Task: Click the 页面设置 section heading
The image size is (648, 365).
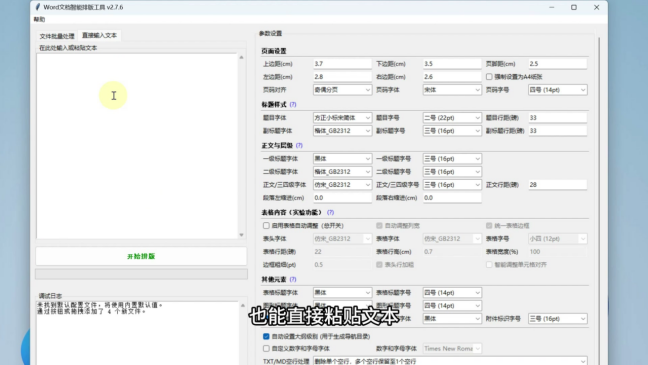Action: [x=274, y=51]
